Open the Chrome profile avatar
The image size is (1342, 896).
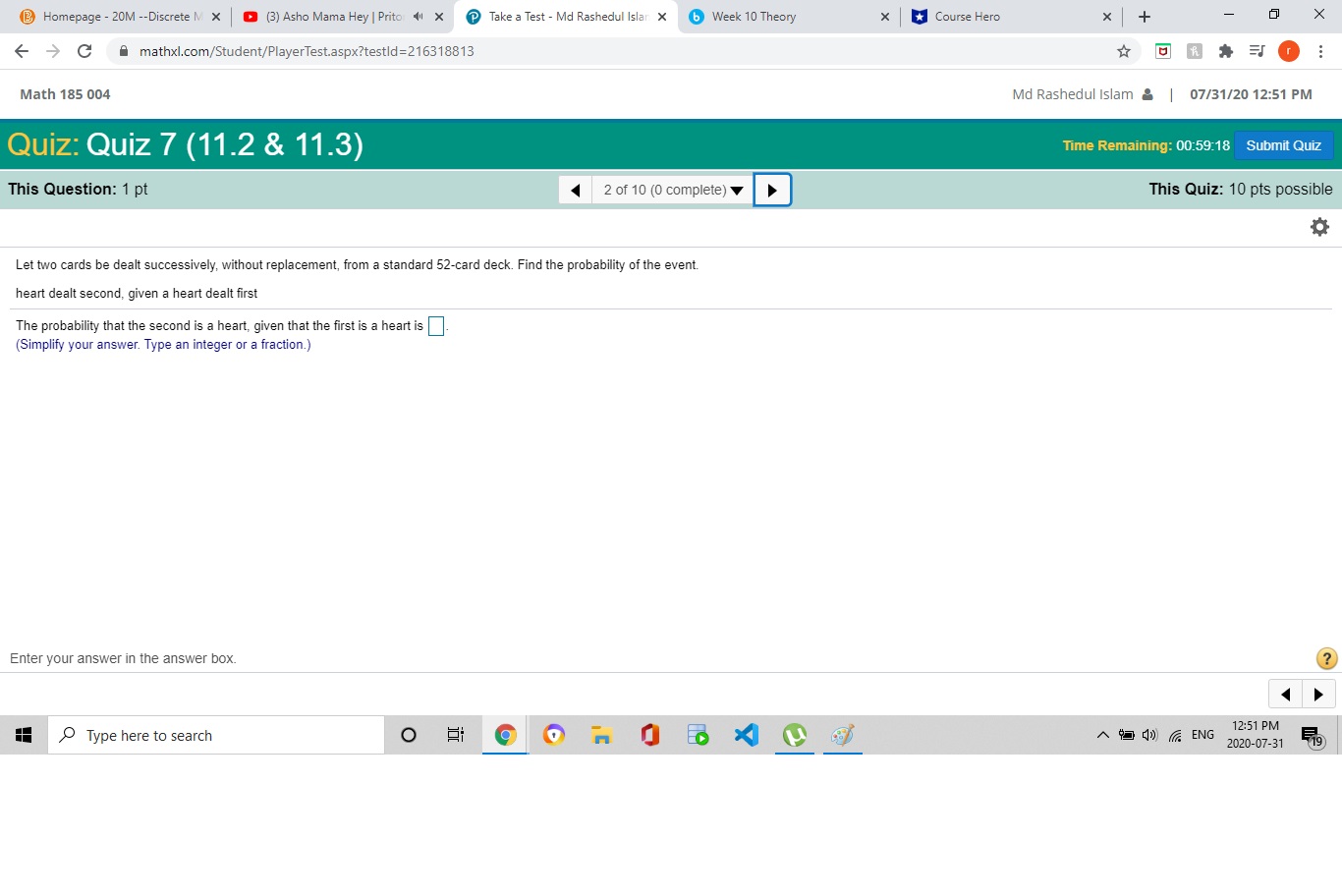1289,51
